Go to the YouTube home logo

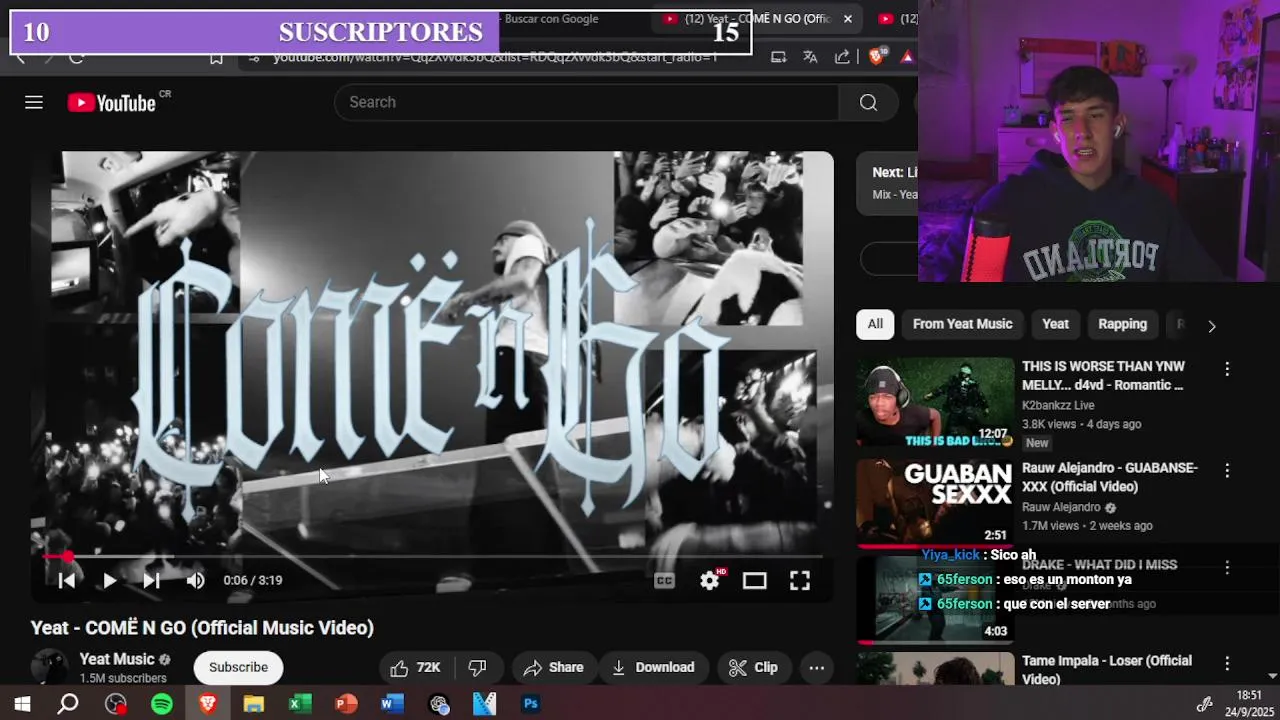[x=110, y=103]
